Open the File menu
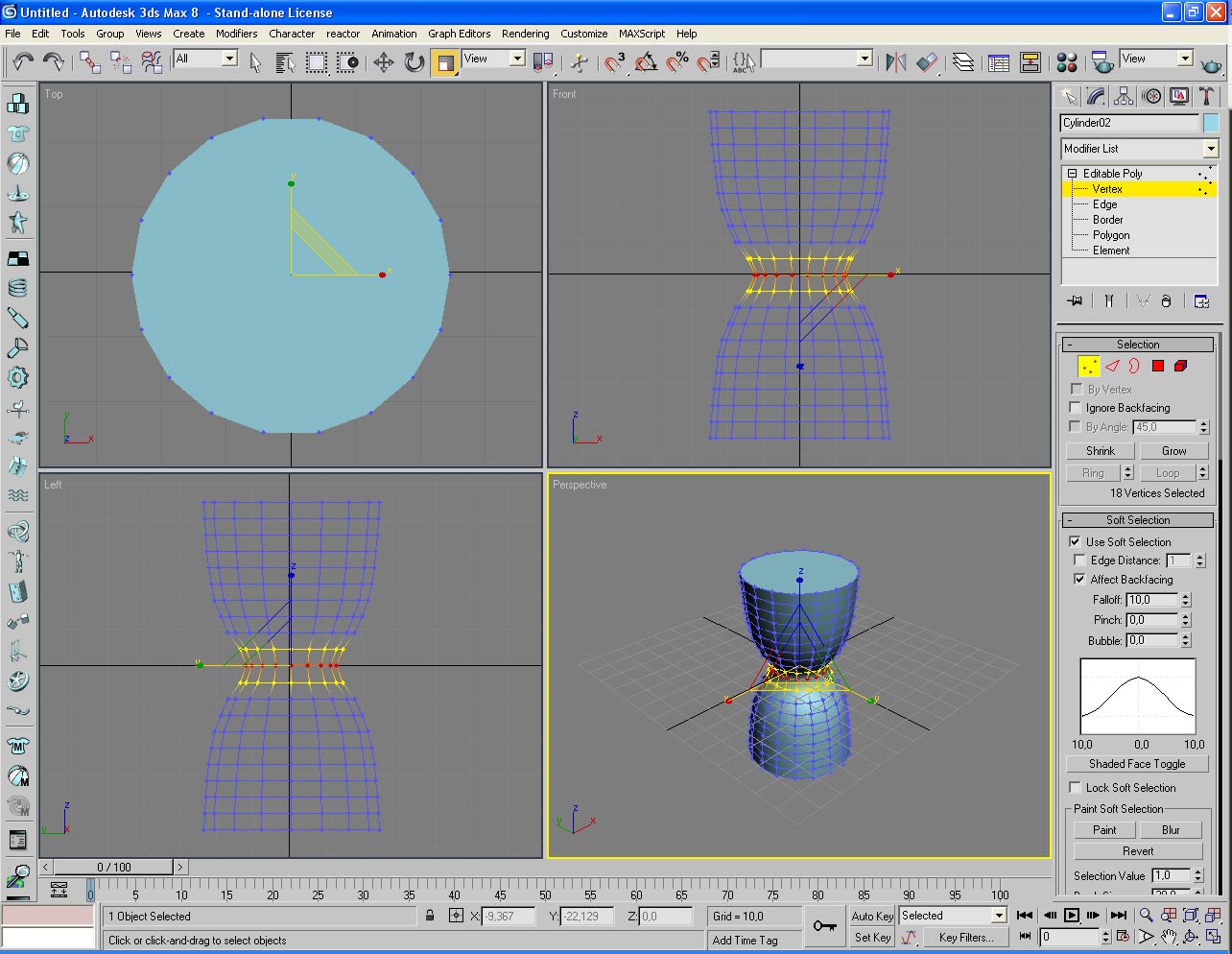This screenshot has height=954, width=1232. 12,34
